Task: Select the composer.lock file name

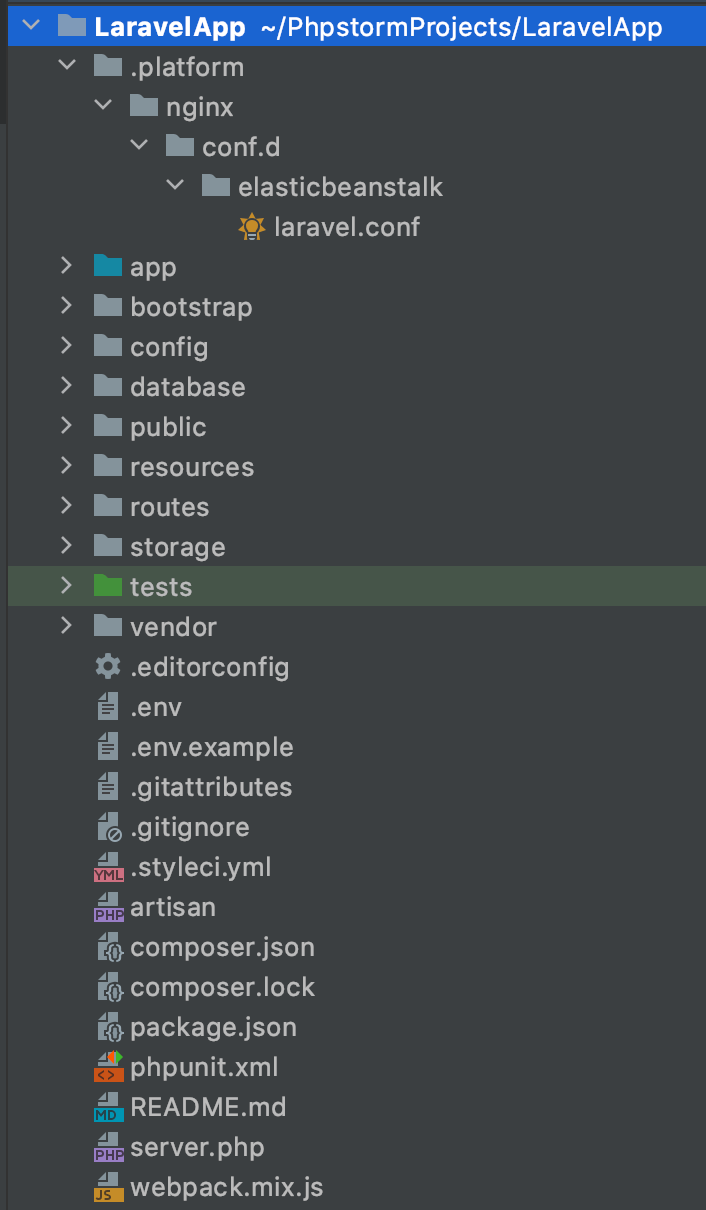Action: [223, 988]
